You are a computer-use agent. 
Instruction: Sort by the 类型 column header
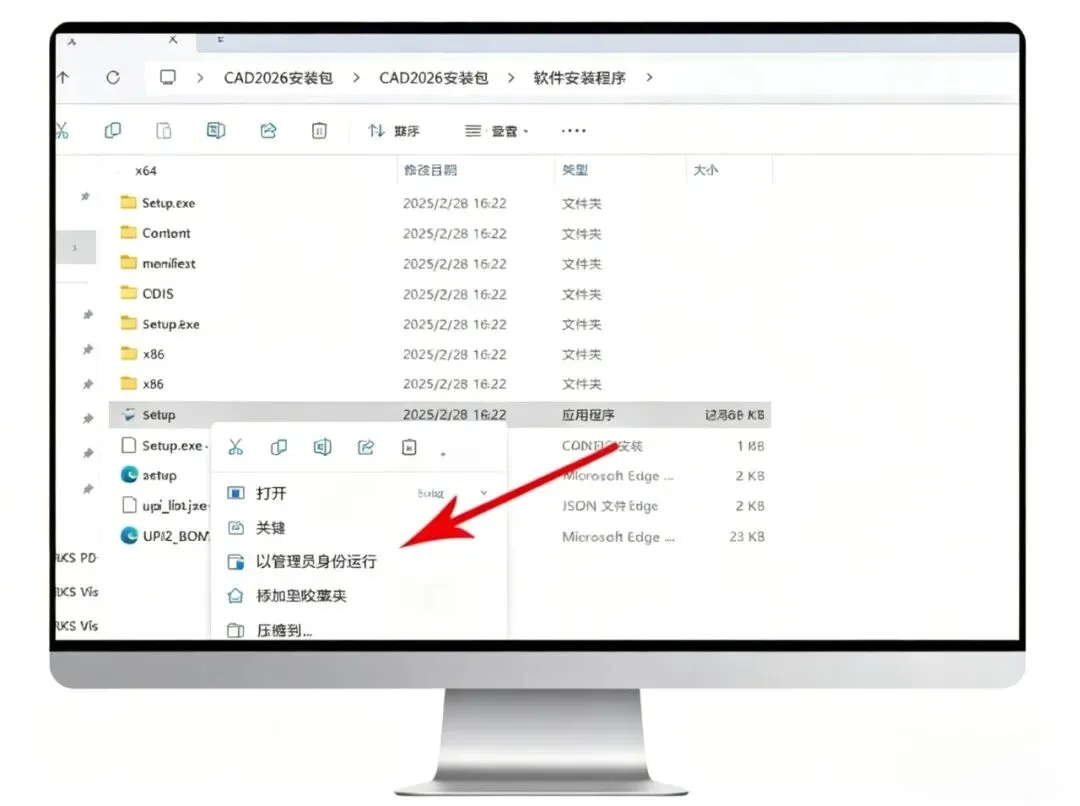click(574, 170)
